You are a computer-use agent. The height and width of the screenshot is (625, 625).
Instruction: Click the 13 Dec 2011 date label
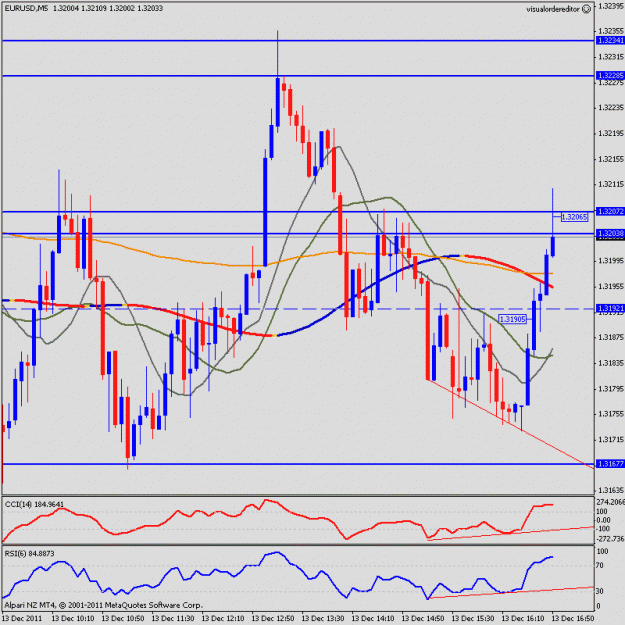[22, 618]
